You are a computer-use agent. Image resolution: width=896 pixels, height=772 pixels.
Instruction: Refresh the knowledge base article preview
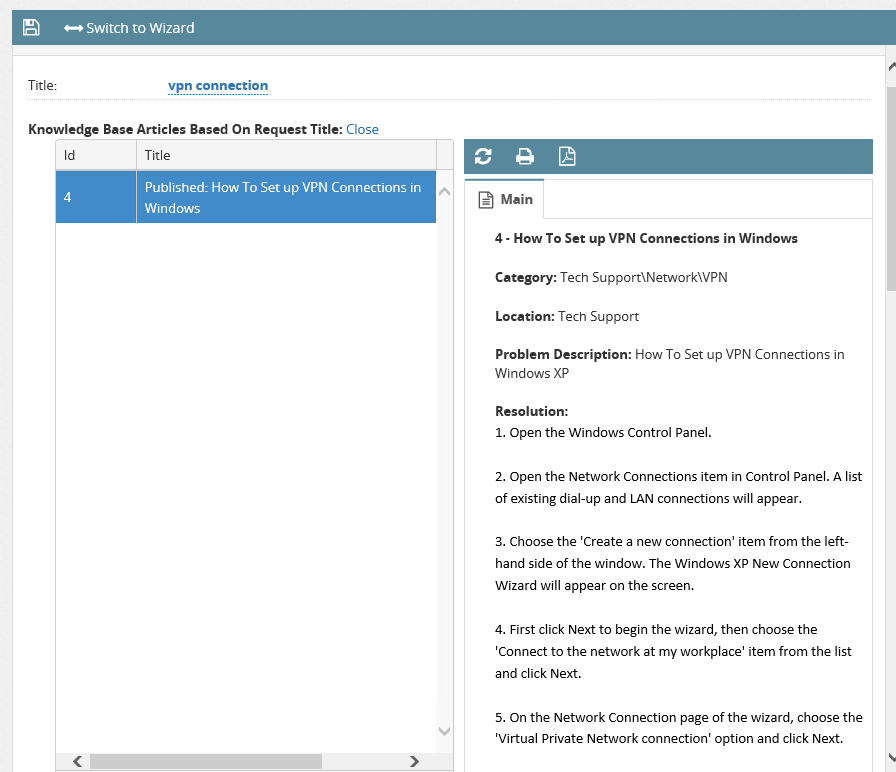(483, 156)
